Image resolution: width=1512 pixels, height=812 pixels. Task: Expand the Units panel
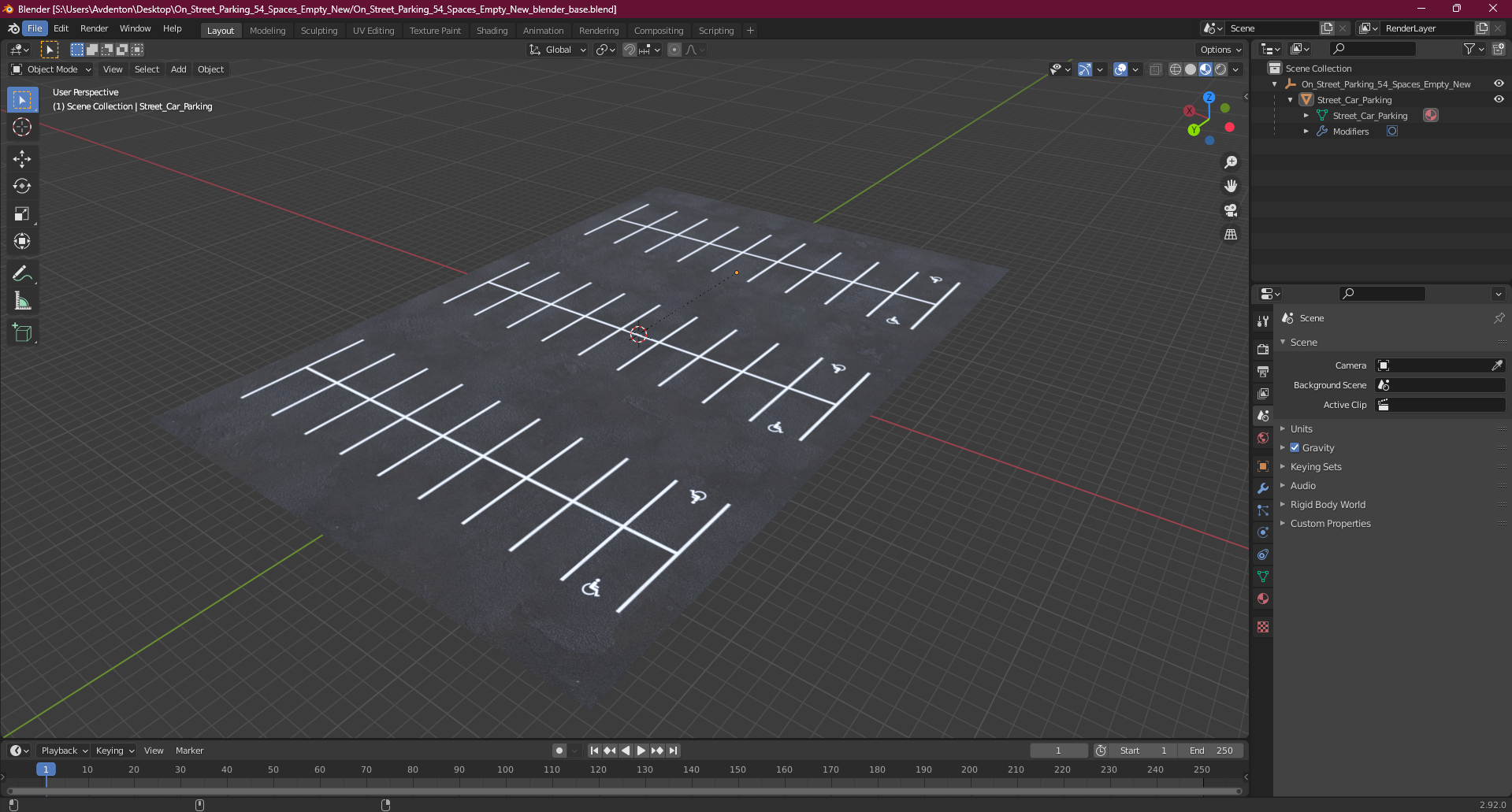(1301, 428)
